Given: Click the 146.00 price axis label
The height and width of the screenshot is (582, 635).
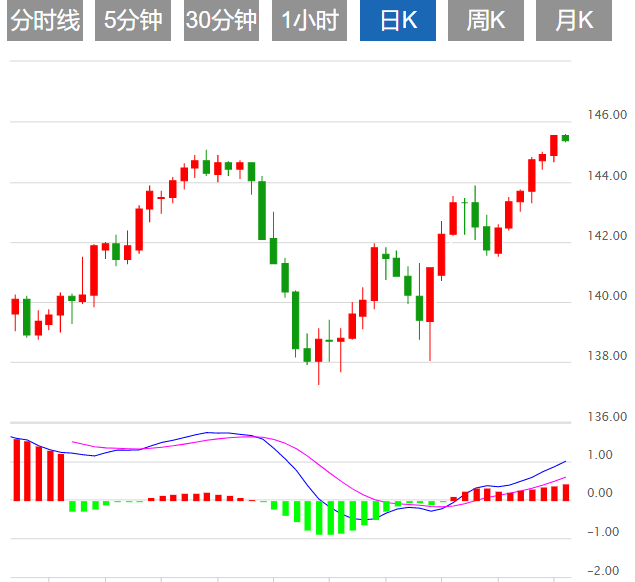Looking at the screenshot, I should click(x=608, y=115).
